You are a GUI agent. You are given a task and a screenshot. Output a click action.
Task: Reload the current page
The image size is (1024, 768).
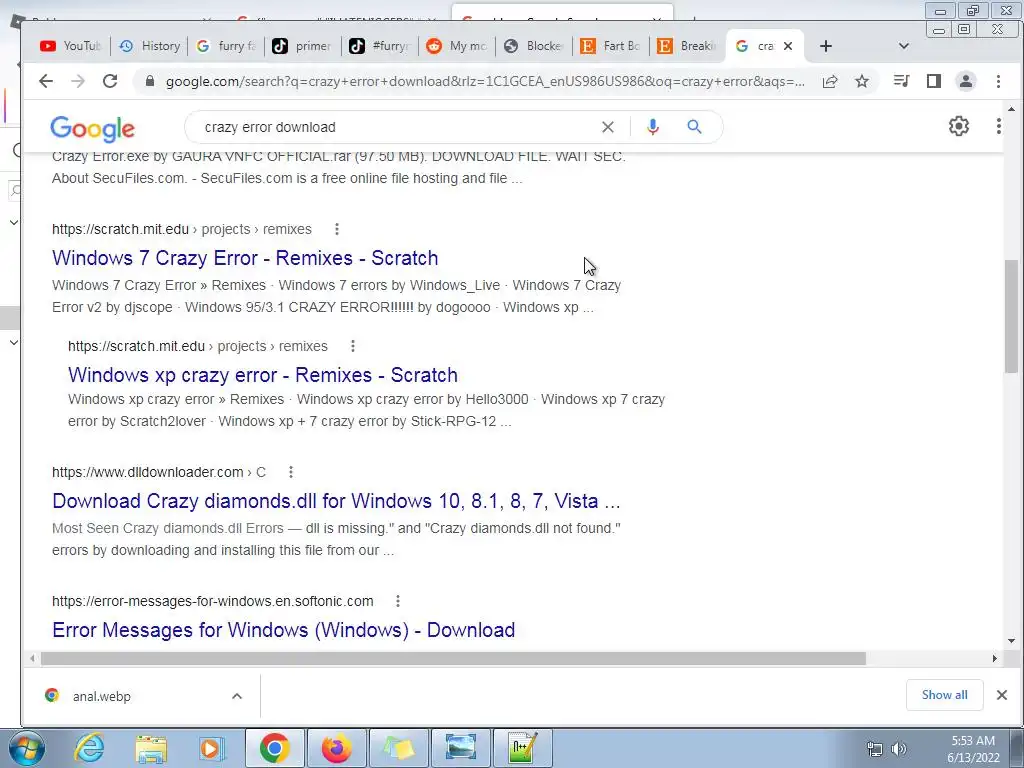(110, 81)
